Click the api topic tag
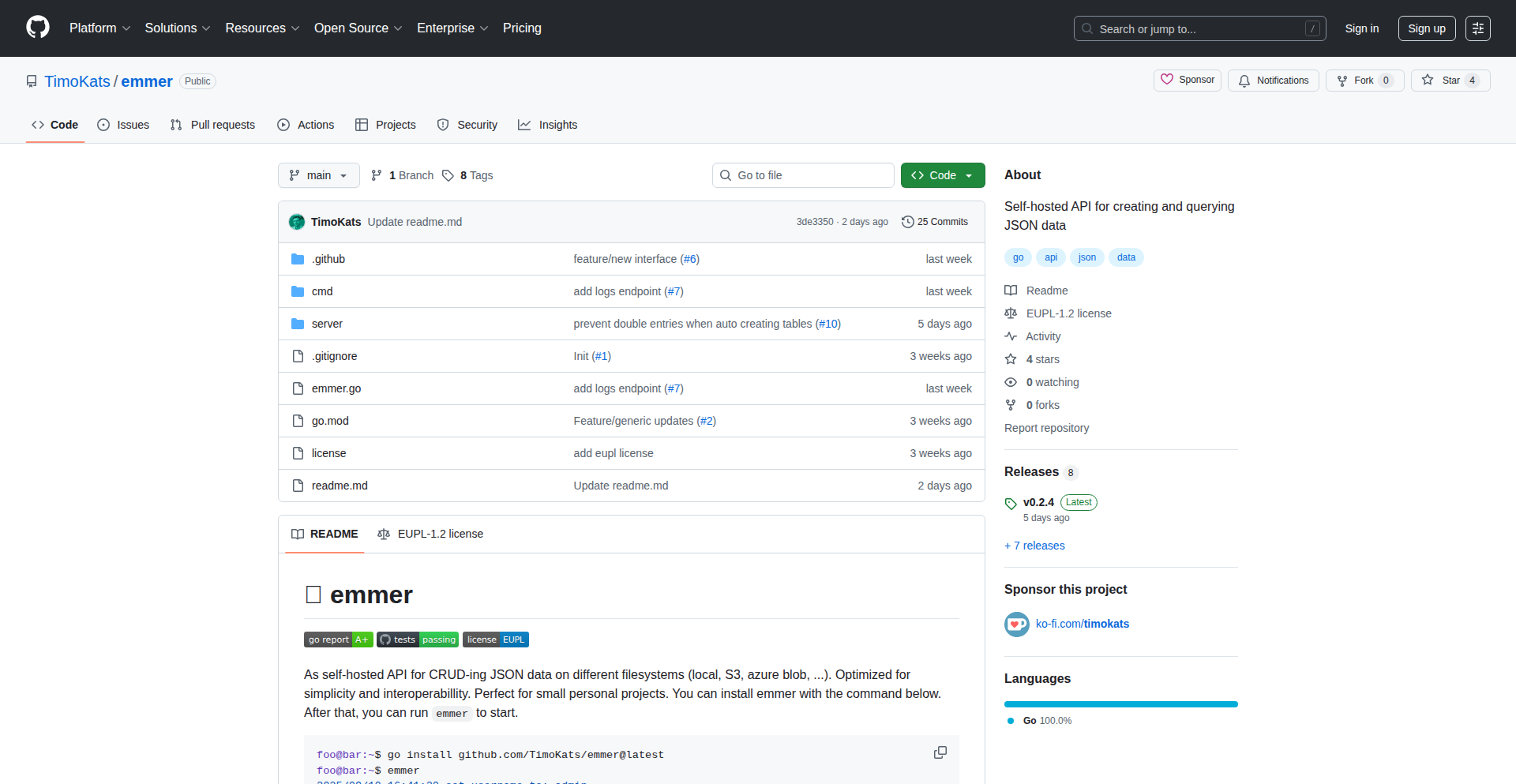This screenshot has height=784, width=1516. (1051, 257)
